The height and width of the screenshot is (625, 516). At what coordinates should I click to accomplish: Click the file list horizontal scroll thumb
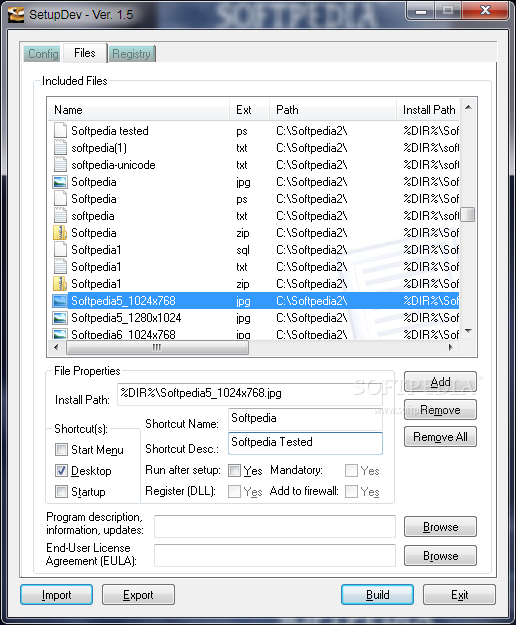click(x=157, y=348)
